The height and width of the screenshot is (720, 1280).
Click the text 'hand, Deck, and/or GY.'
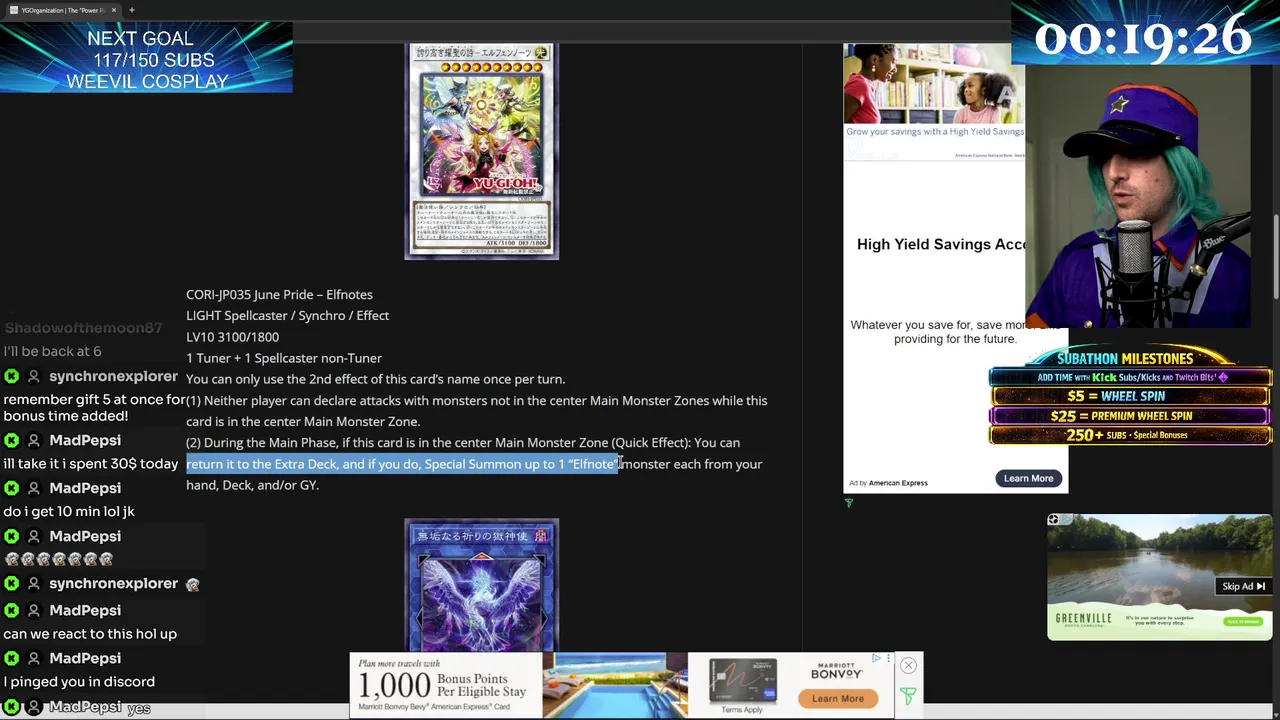[x=252, y=485]
